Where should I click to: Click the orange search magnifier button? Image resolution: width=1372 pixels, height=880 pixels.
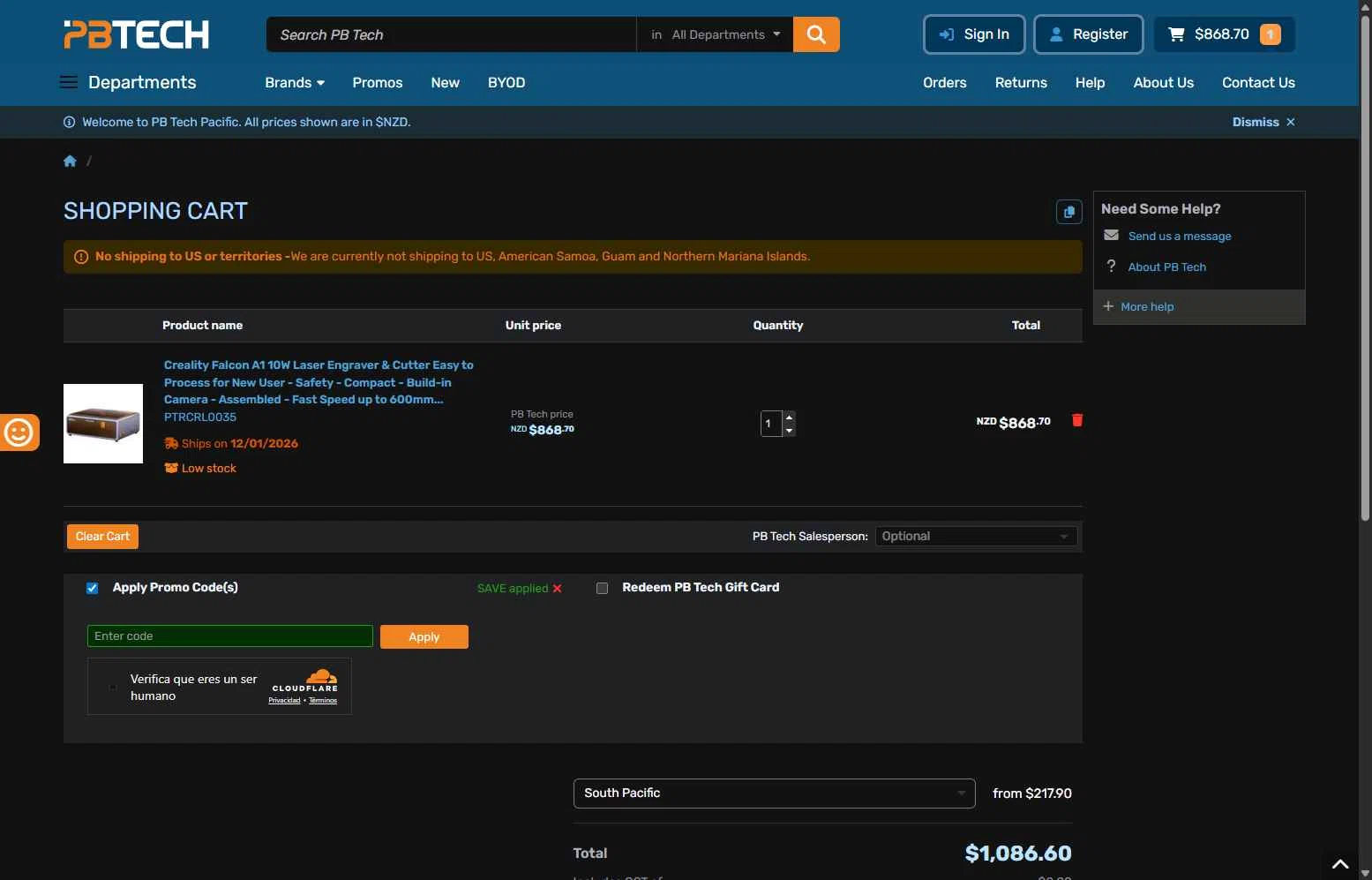pyautogui.click(x=816, y=34)
